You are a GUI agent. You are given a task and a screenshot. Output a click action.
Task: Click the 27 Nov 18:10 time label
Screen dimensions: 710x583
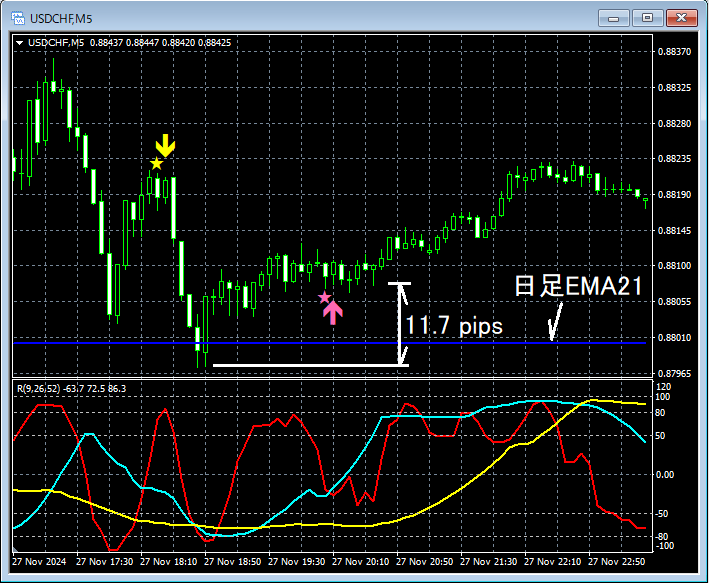[x=168, y=562]
